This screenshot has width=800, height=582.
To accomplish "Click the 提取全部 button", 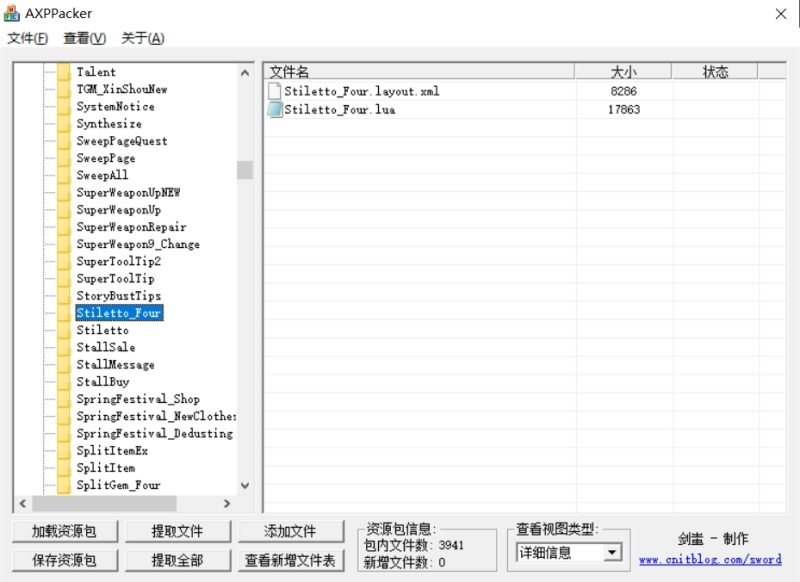I will (178, 561).
